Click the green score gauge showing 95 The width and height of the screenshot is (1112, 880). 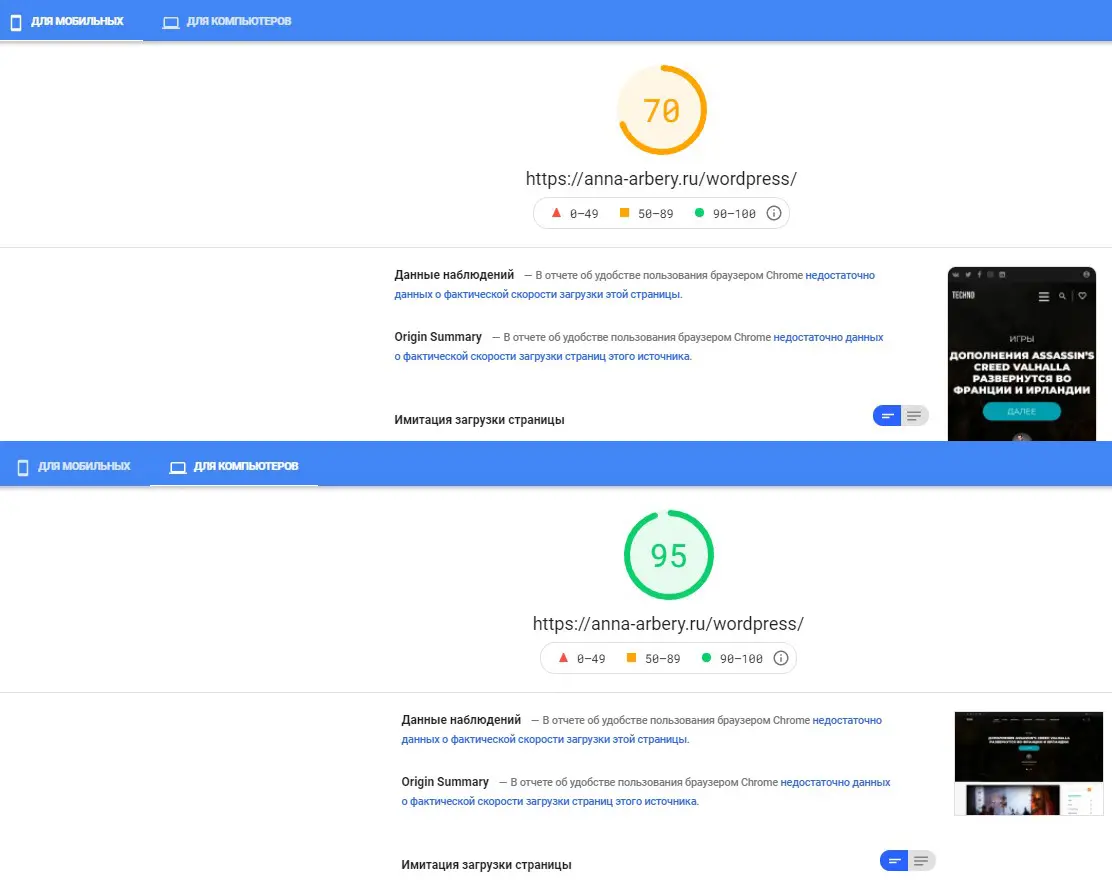[668, 555]
